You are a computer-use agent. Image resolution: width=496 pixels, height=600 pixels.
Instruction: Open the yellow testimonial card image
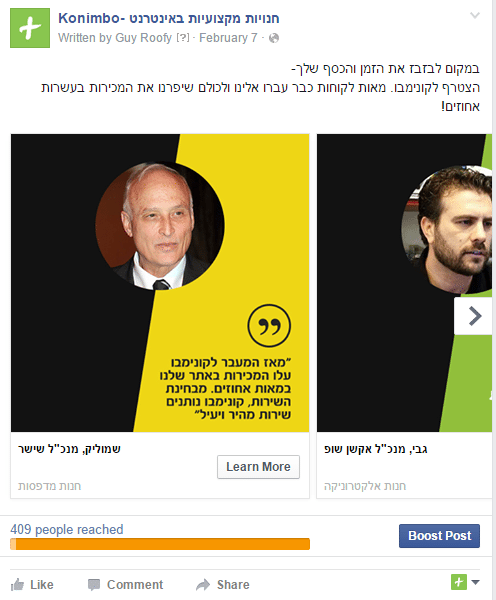160,283
